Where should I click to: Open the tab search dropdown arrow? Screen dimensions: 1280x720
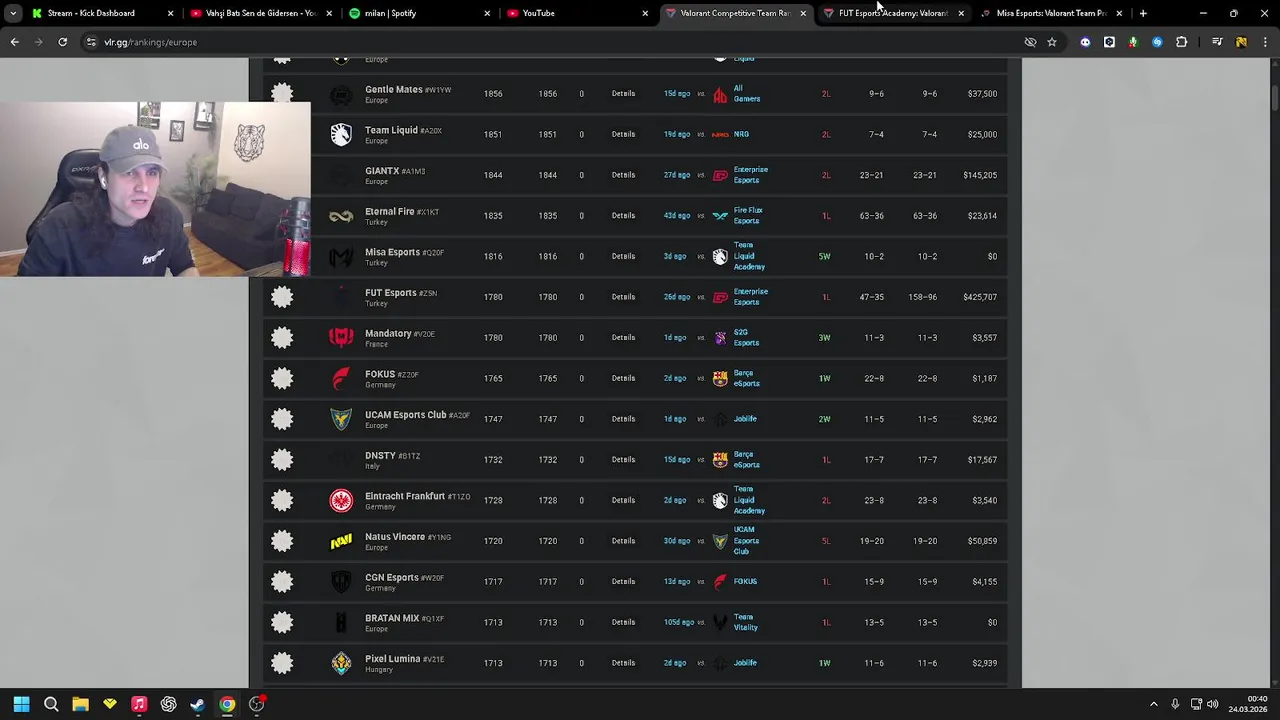tap(12, 13)
